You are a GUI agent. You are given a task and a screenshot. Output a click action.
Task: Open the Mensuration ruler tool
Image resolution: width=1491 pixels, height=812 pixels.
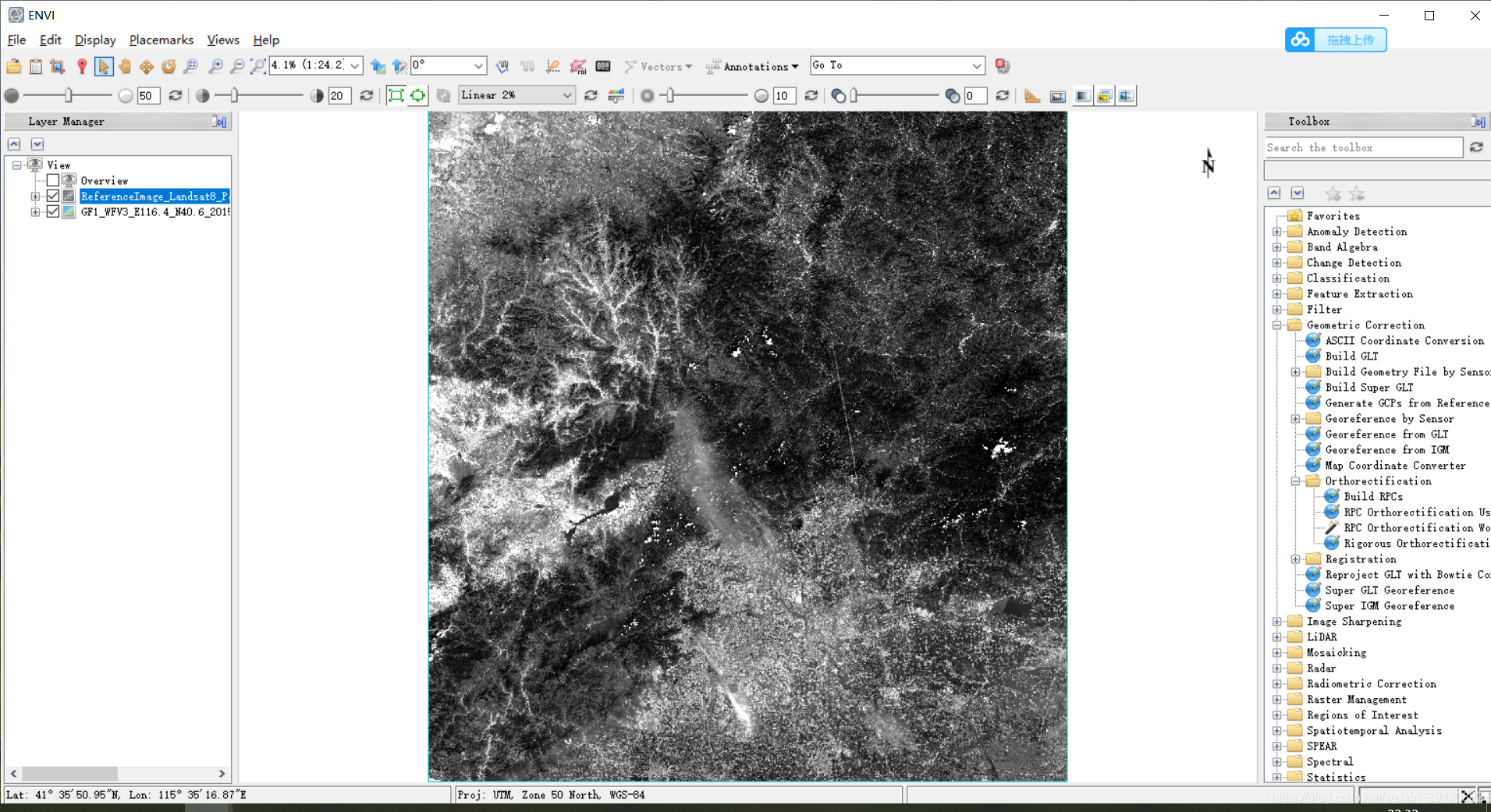coord(1032,96)
